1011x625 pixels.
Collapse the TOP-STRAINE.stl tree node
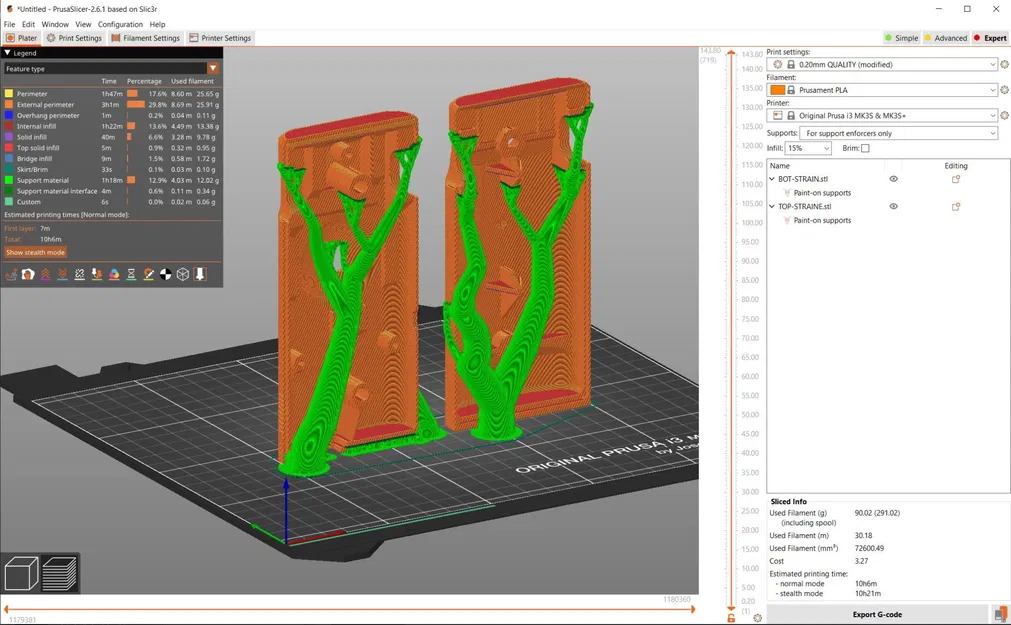[772, 206]
